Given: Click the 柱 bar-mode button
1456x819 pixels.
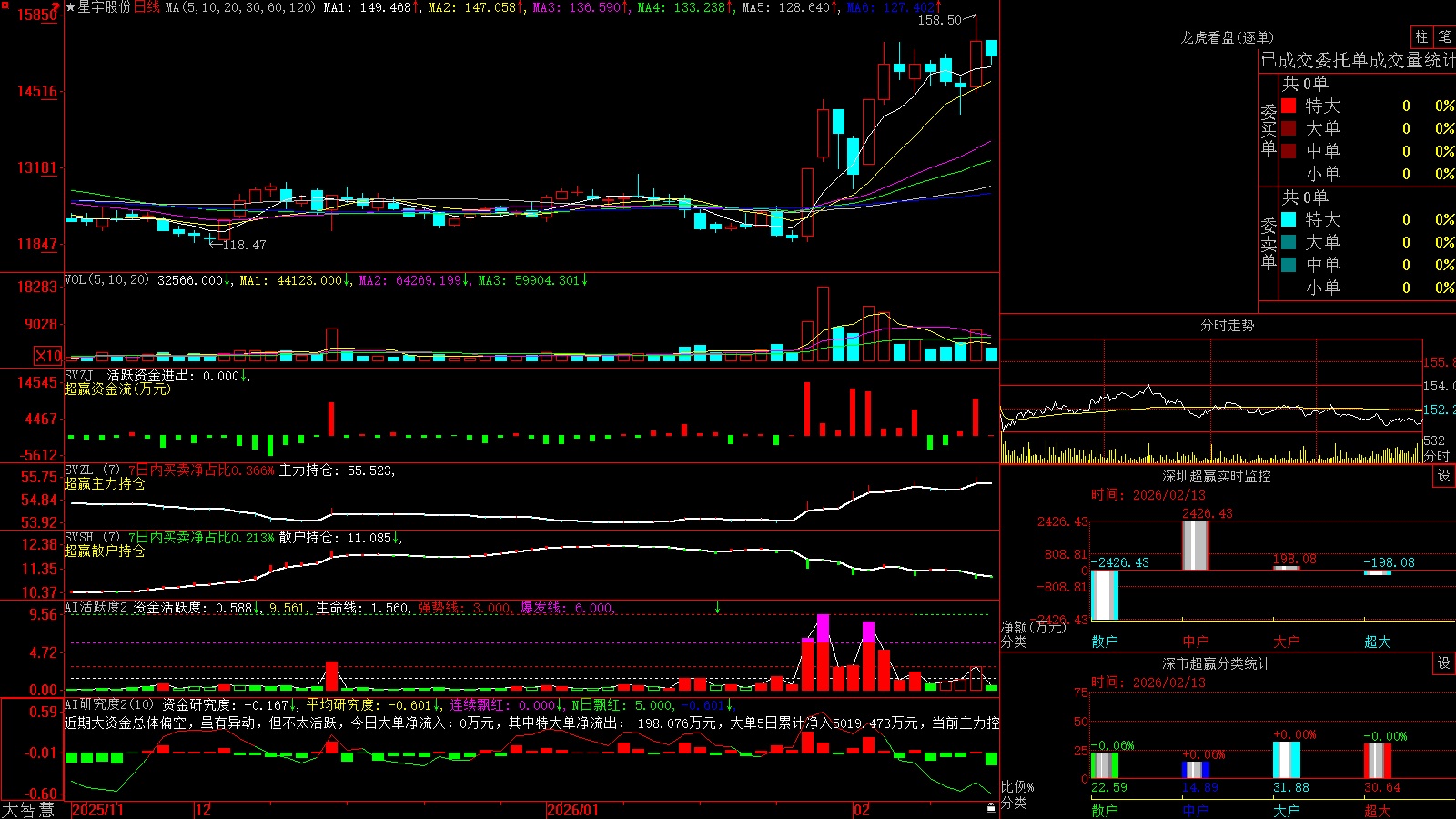Looking at the screenshot, I should coord(1421,36).
